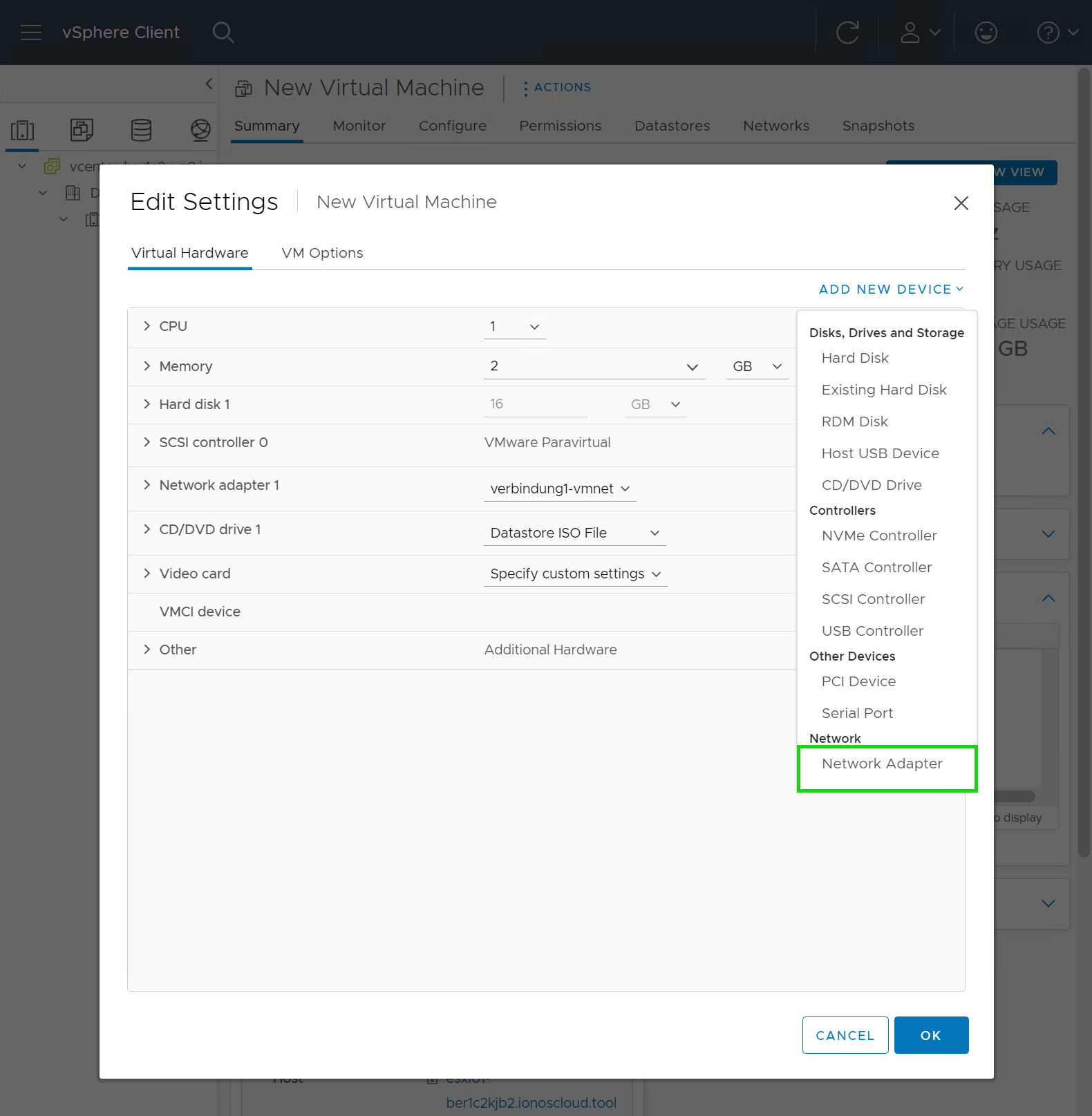Open the verbindung1-vmnet network dropdown
The width and height of the screenshot is (1092, 1116).
pos(559,489)
